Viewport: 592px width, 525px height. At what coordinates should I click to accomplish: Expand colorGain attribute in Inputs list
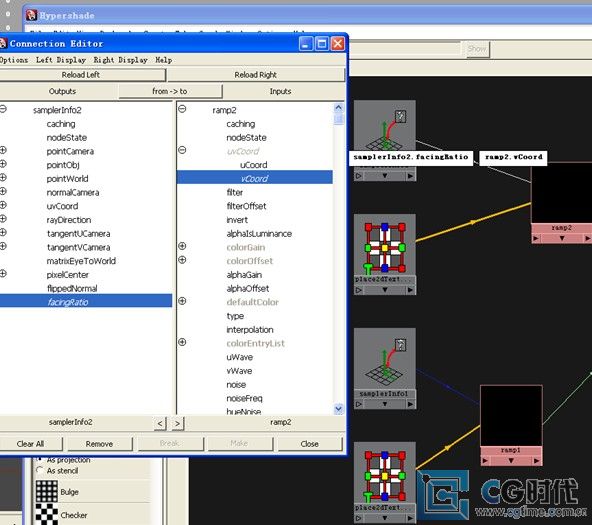tap(182, 246)
